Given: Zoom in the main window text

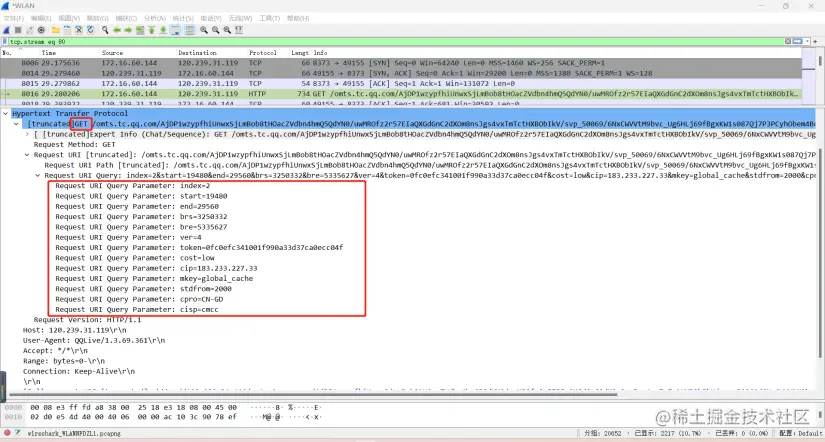Looking at the screenshot, I should pyautogui.click(x=204, y=30).
